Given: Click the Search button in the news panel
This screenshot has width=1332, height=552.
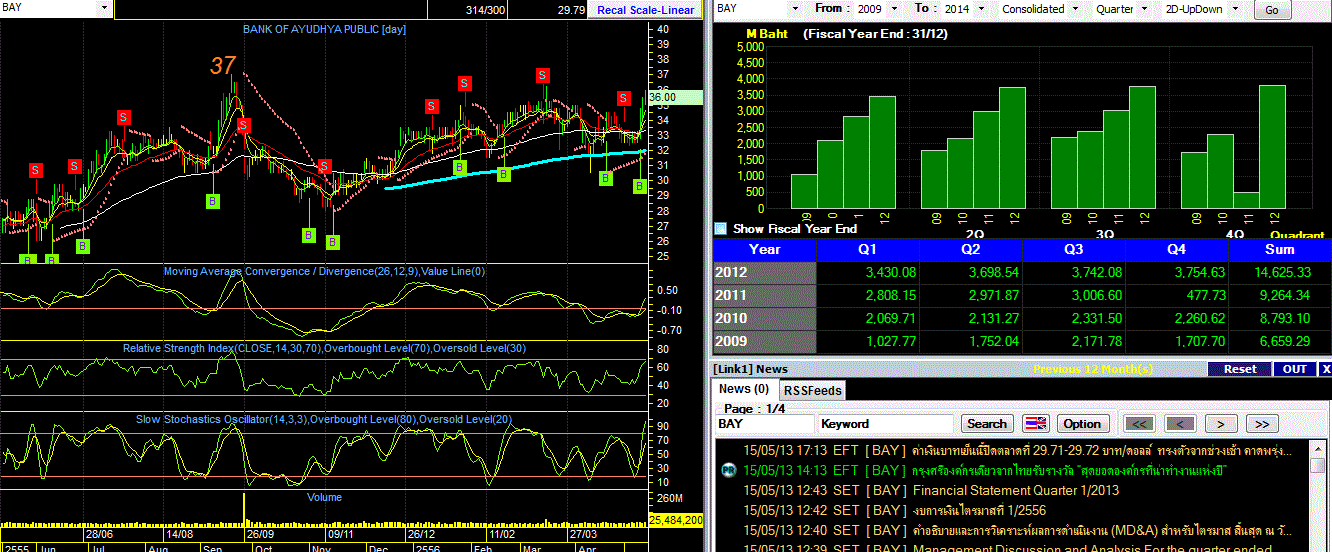Looking at the screenshot, I should click(x=987, y=424).
